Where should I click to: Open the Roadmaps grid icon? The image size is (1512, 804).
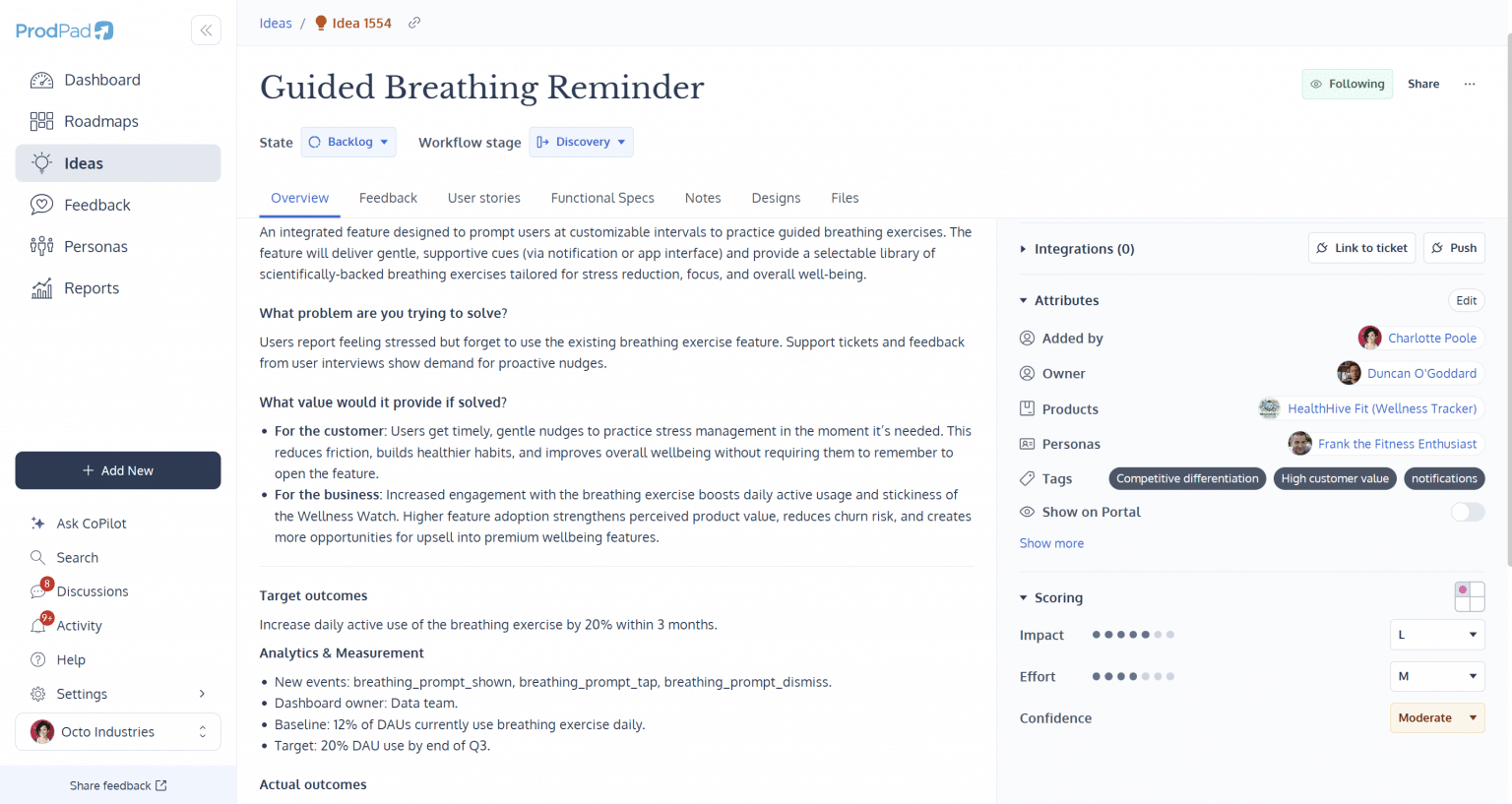(41, 121)
